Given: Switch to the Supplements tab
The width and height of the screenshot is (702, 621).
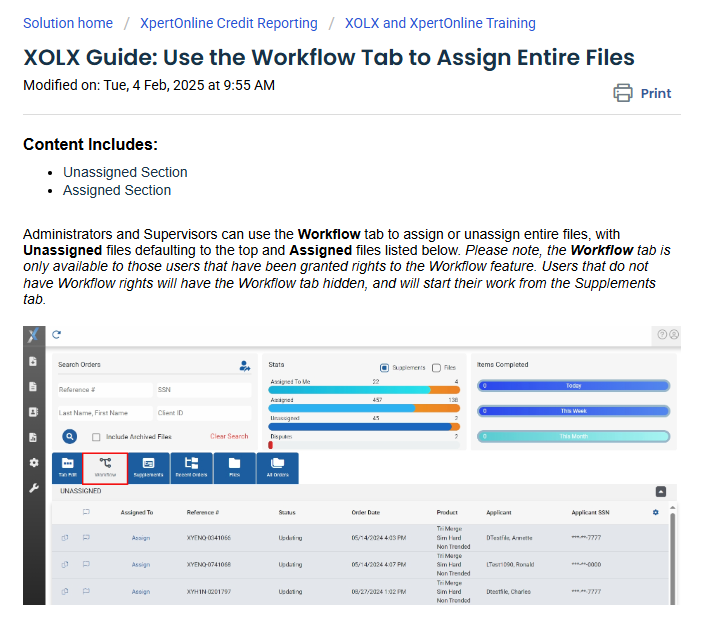Looking at the screenshot, I should pyautogui.click(x=148, y=468).
